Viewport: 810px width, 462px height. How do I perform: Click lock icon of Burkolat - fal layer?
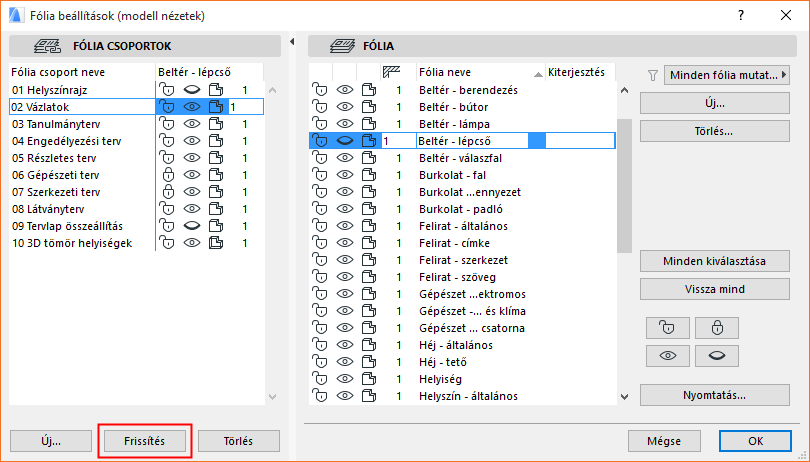pos(321,175)
